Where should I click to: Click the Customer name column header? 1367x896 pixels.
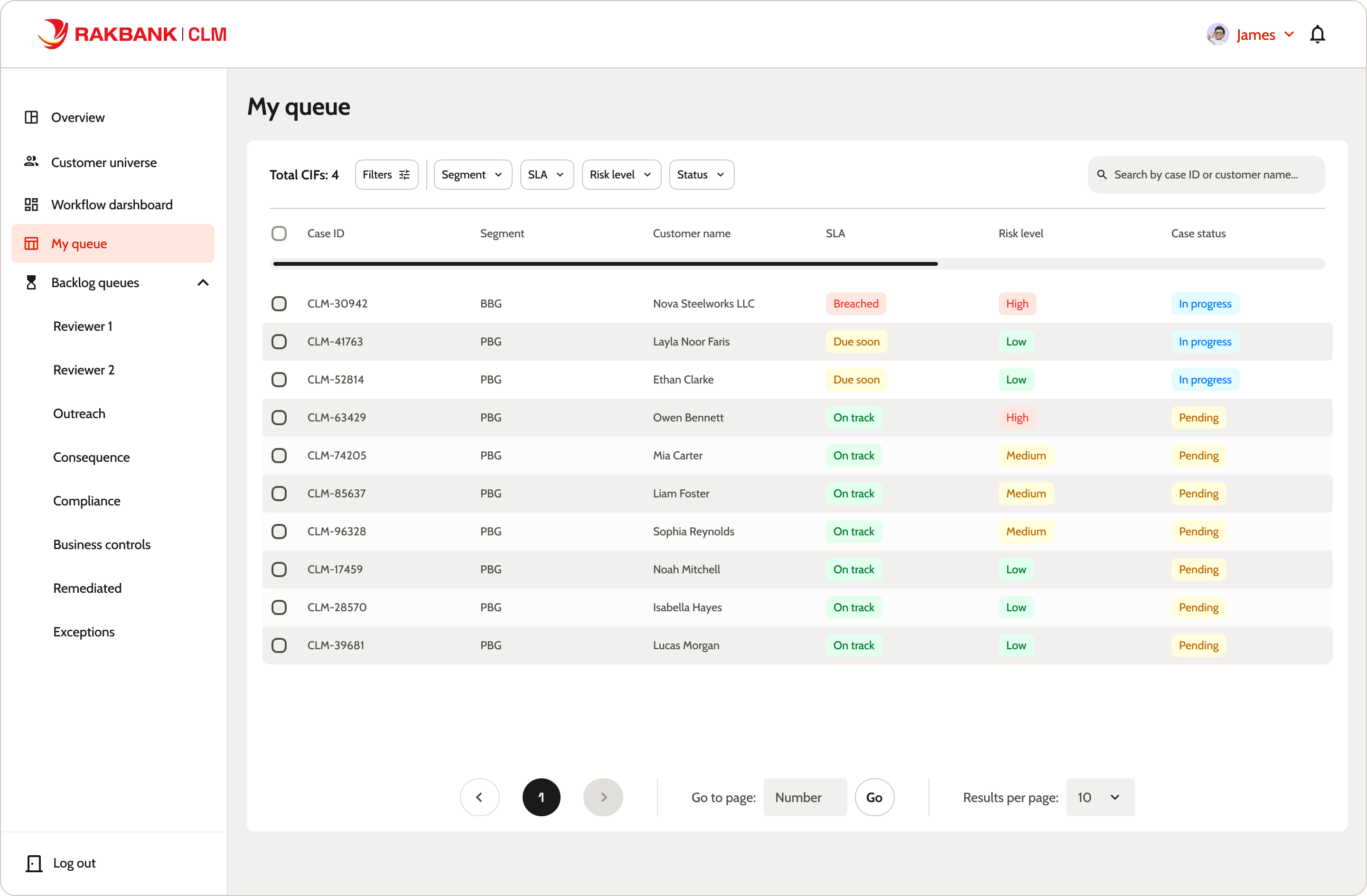(692, 233)
